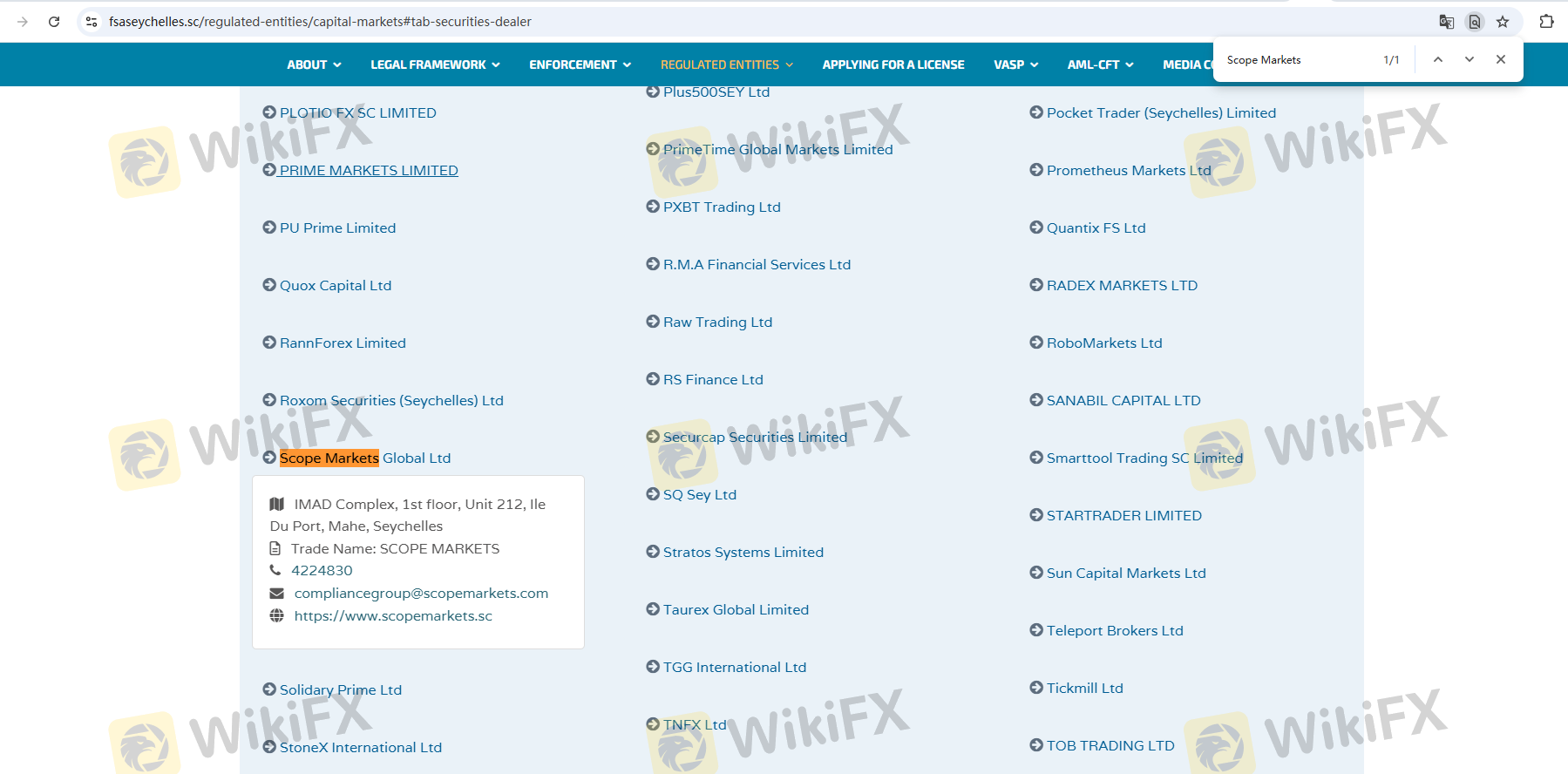The height and width of the screenshot is (774, 1568).
Task: Open the VASP dropdown menu
Action: tap(1016, 64)
